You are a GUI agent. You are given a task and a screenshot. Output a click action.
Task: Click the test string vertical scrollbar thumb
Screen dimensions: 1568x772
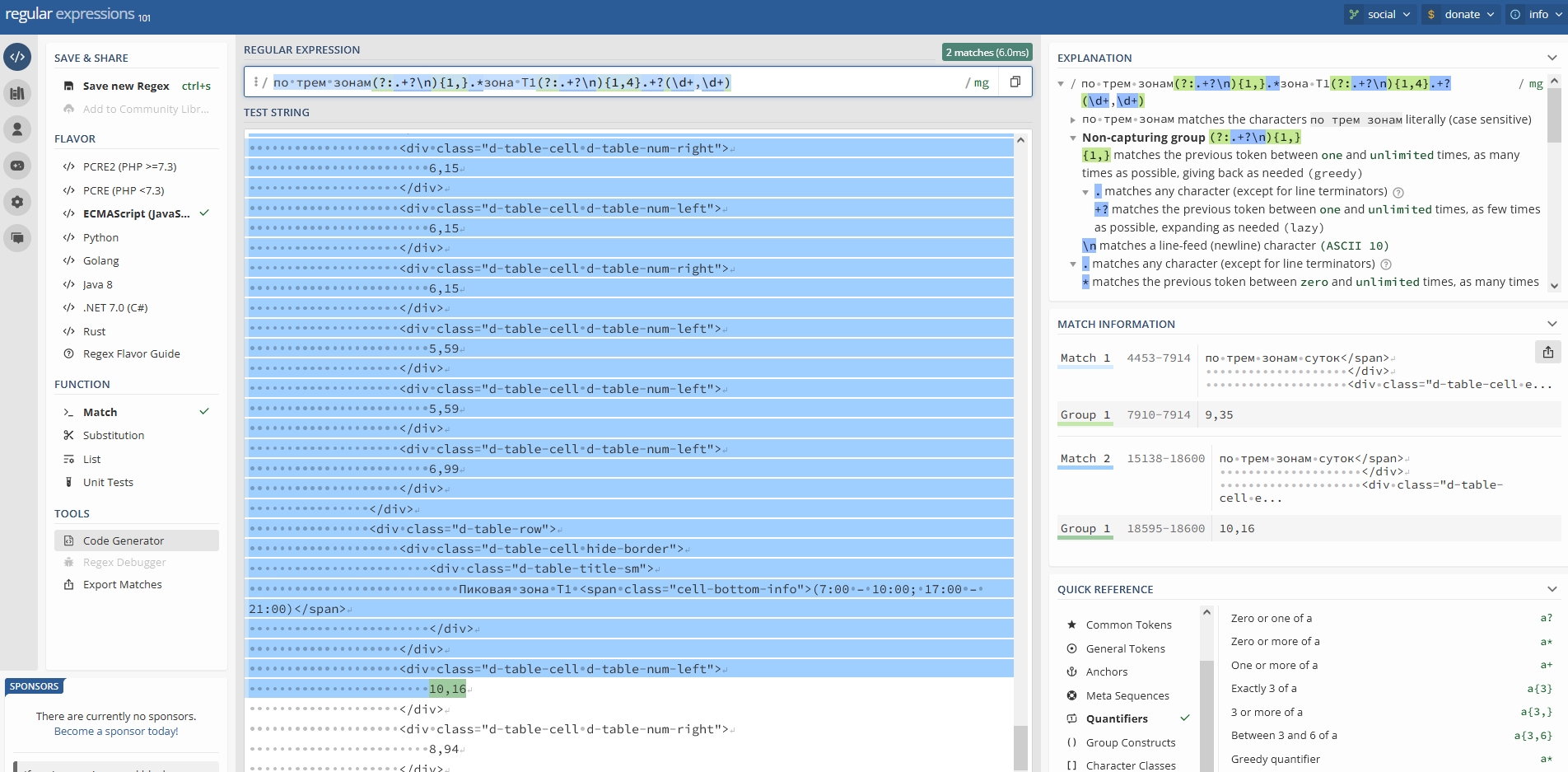(1020, 746)
